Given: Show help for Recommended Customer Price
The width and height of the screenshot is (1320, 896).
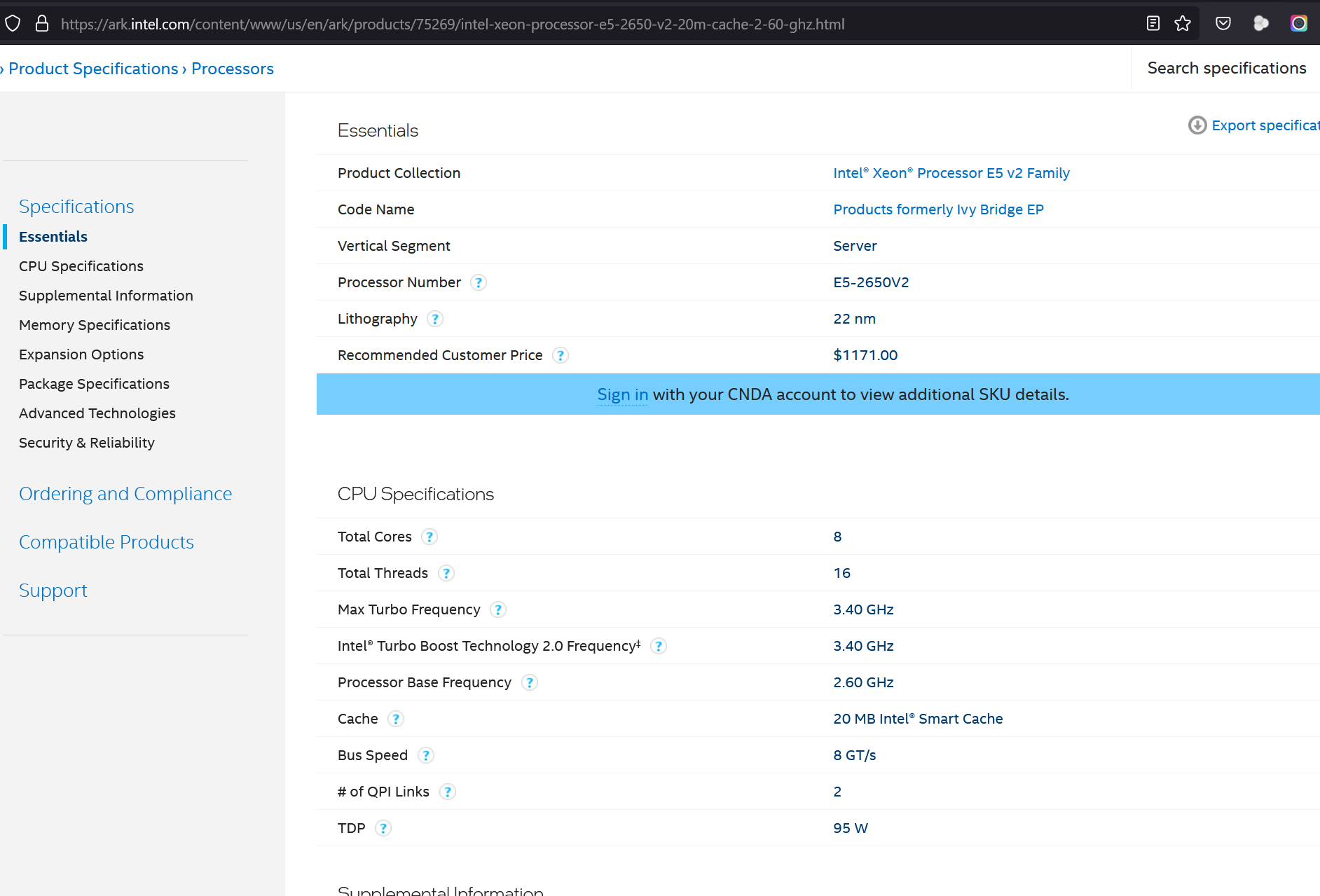Looking at the screenshot, I should tap(561, 356).
